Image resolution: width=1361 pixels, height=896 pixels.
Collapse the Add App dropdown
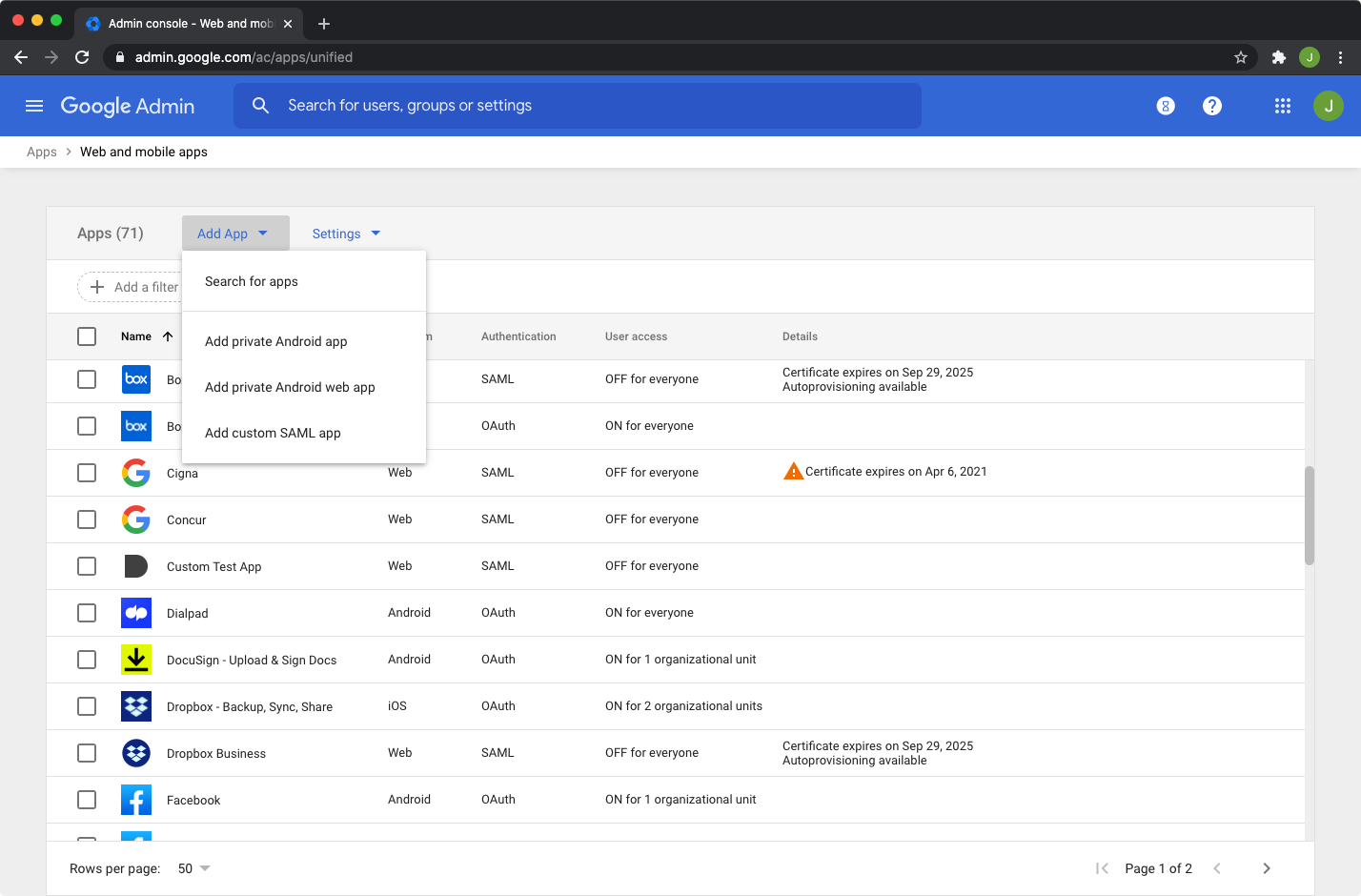click(x=235, y=234)
